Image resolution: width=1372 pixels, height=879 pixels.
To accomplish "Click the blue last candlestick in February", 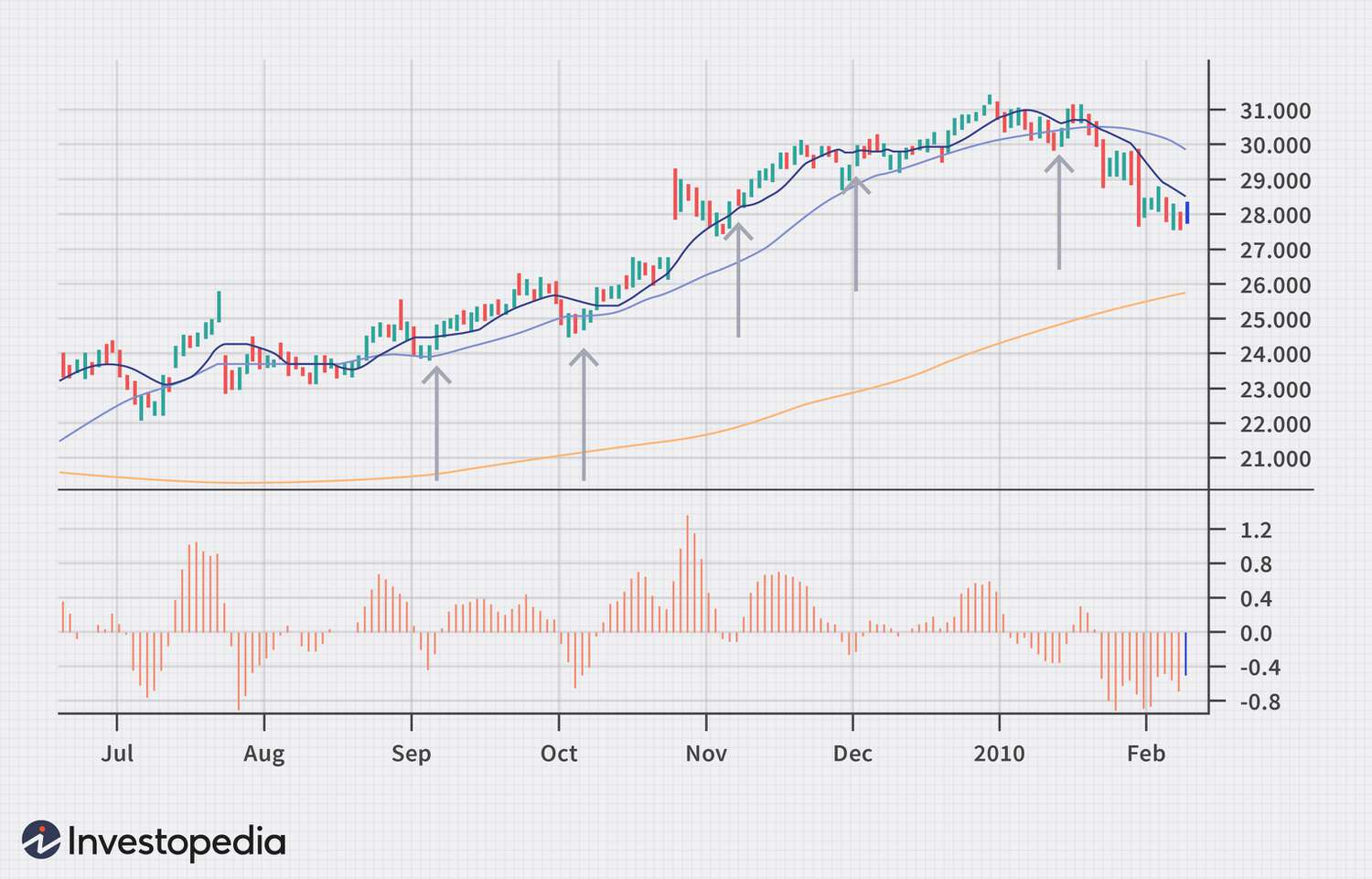I will [x=1187, y=212].
